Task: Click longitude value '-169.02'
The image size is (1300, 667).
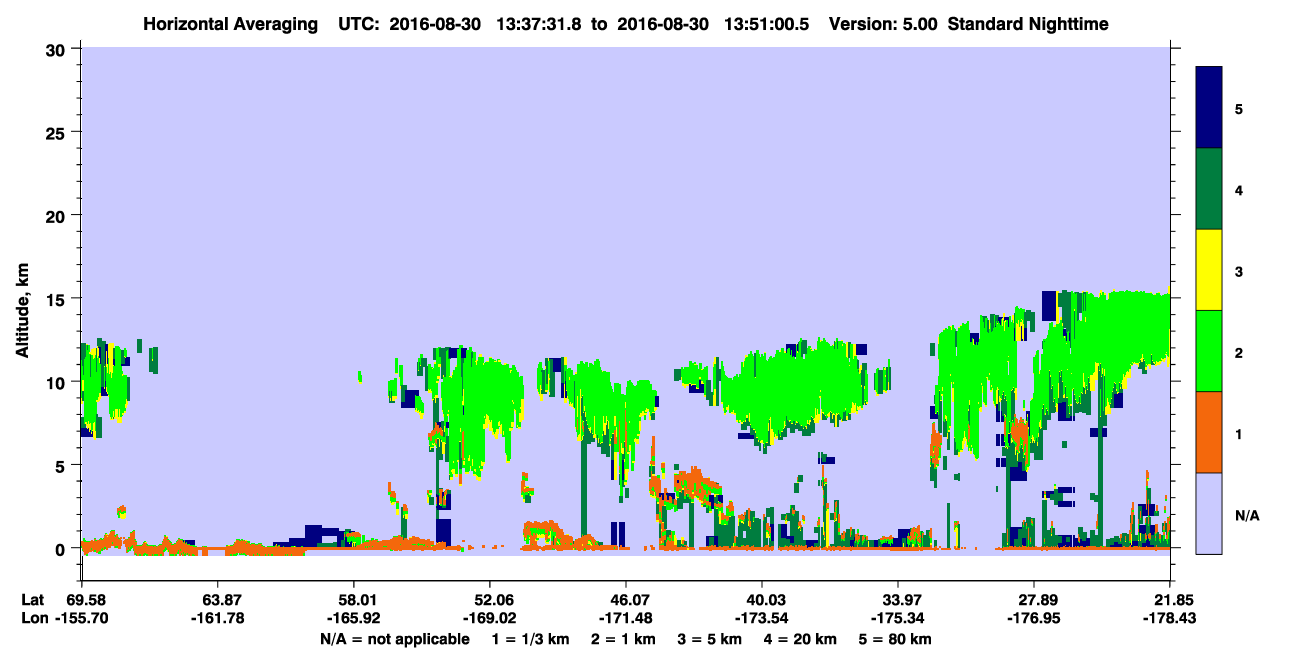Action: (489, 618)
